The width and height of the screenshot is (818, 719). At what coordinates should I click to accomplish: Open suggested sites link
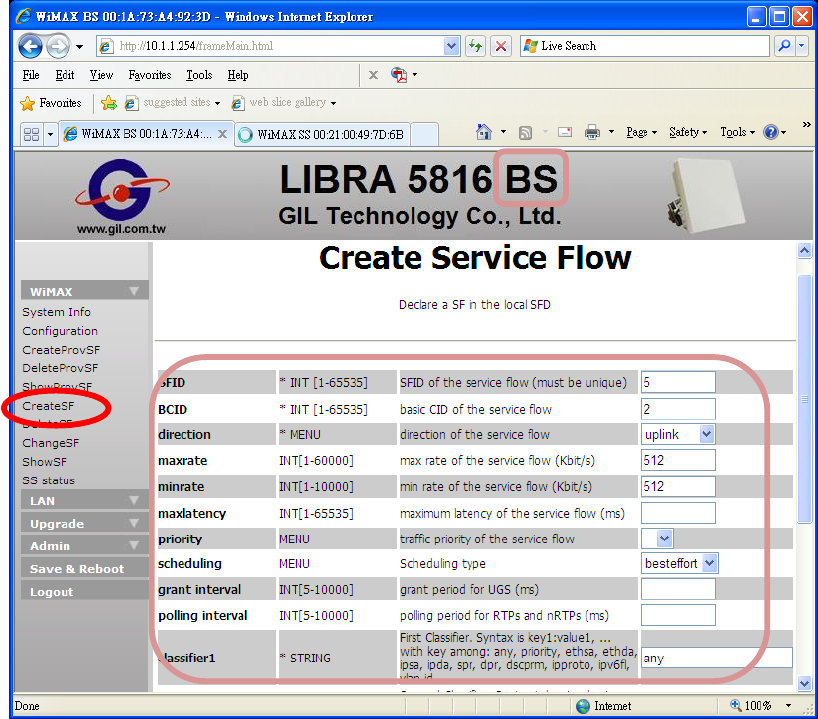pyautogui.click(x=172, y=103)
